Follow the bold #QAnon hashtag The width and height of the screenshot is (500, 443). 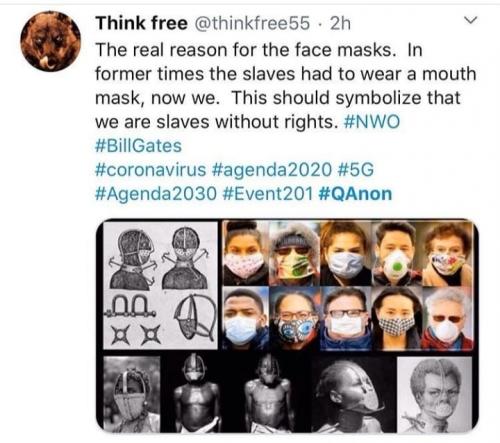tap(355, 194)
